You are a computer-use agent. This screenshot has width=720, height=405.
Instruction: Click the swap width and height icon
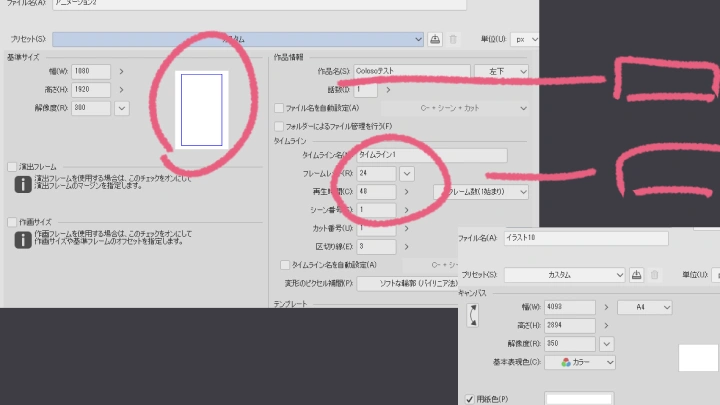(x=474, y=316)
